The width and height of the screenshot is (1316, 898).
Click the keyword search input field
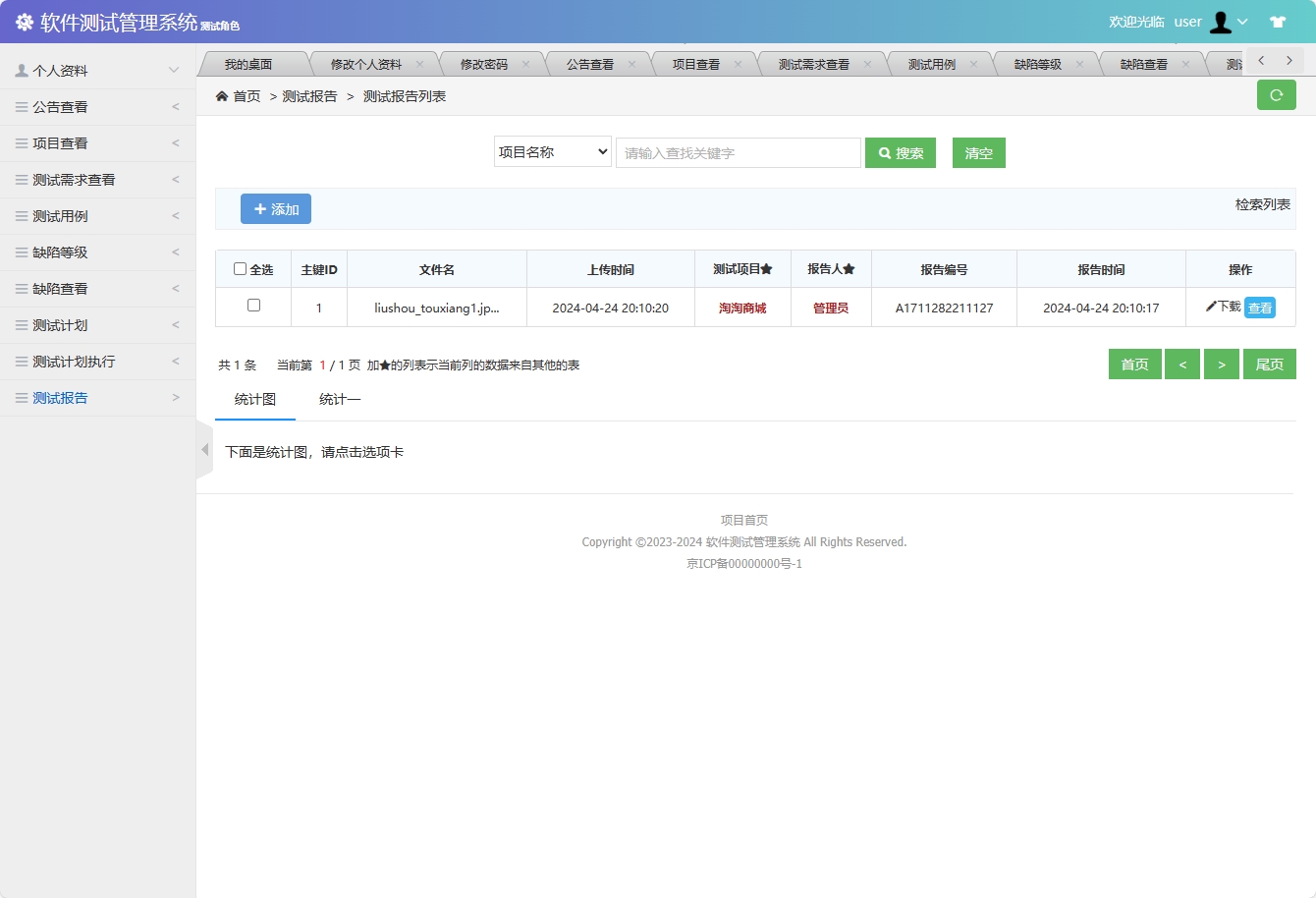pyautogui.click(x=738, y=152)
